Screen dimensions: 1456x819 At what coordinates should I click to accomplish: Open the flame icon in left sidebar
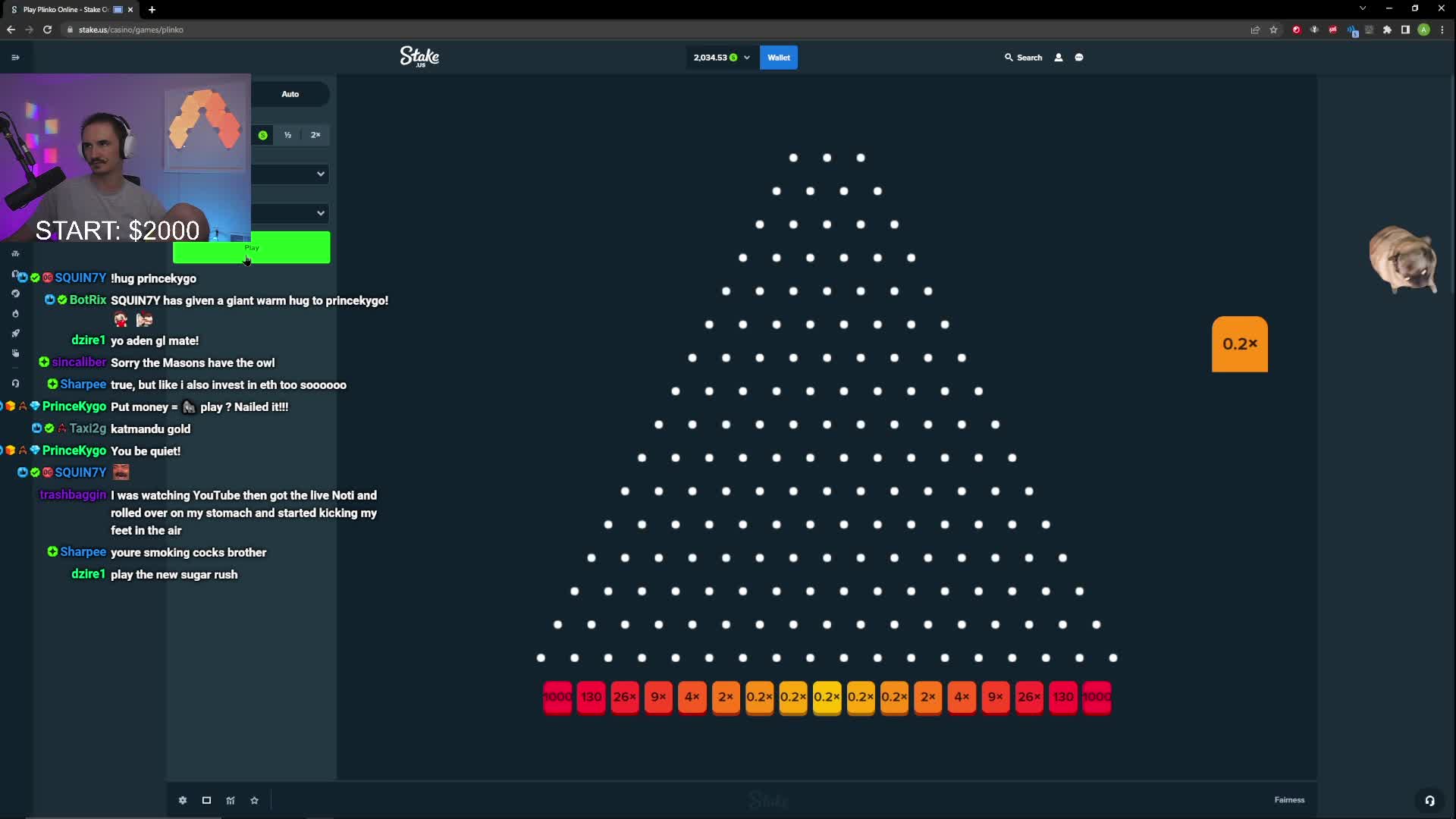15,313
